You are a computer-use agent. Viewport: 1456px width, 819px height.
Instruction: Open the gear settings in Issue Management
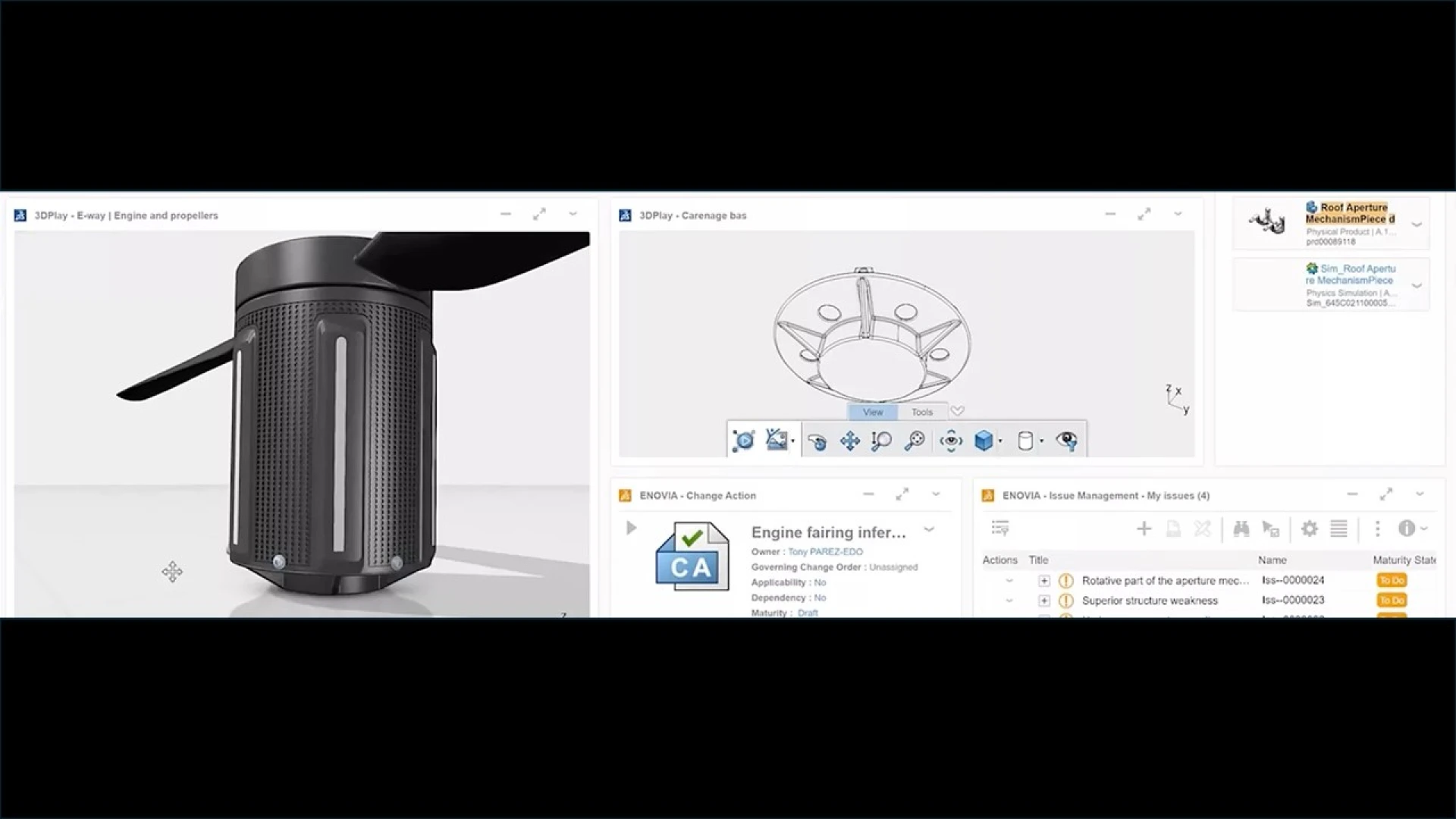click(1310, 529)
